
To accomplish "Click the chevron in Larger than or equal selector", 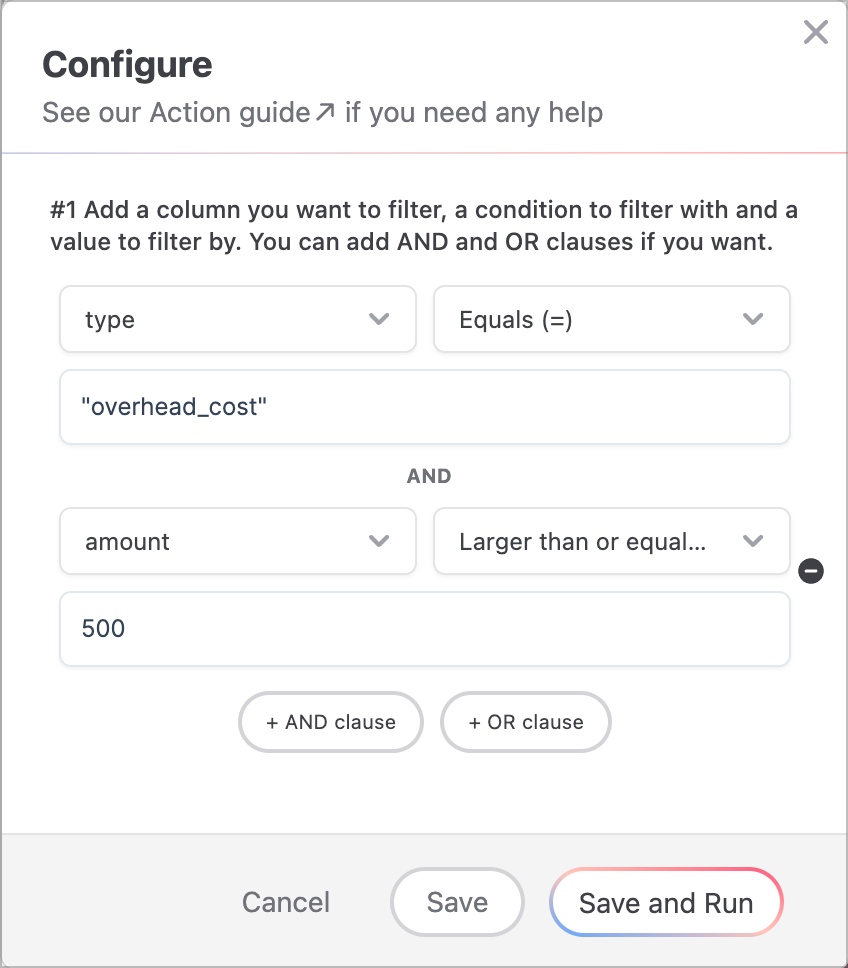I will click(x=753, y=541).
